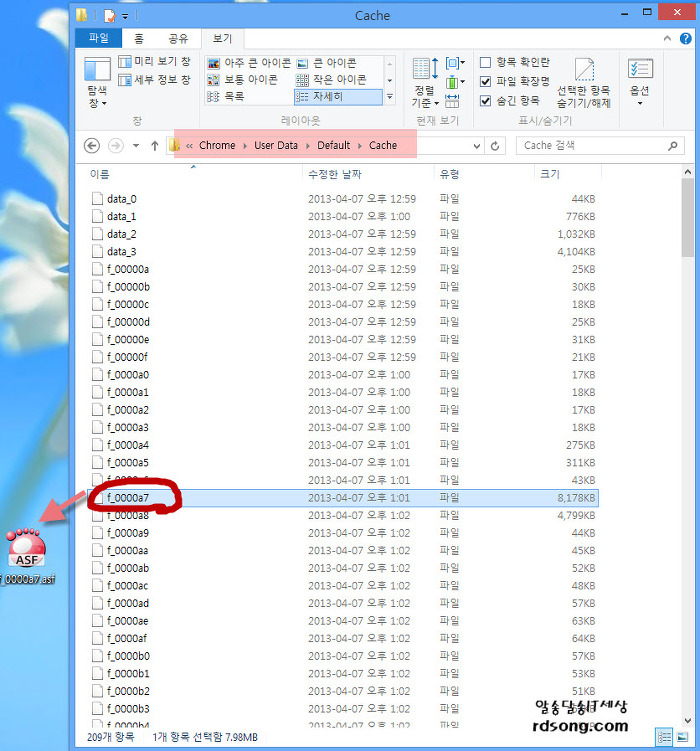Expand the layout gallery more arrow
Viewport: 700px width, 751px height.
(x=389, y=97)
